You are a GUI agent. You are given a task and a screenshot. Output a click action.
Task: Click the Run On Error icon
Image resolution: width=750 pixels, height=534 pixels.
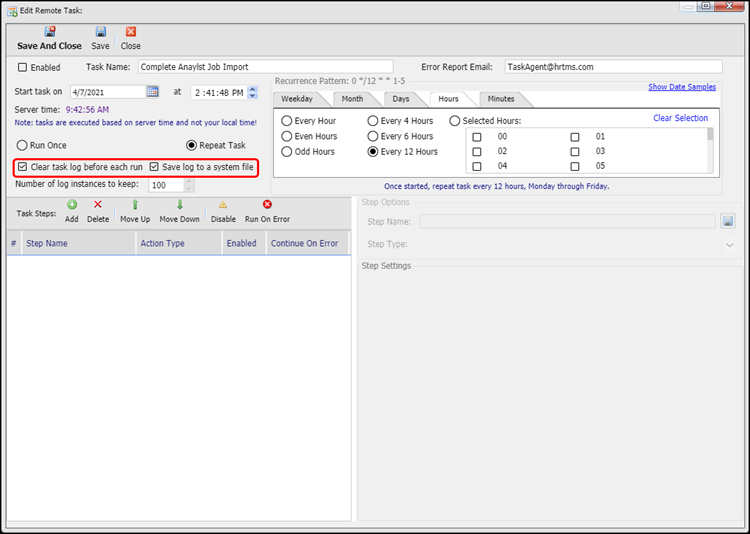267,205
